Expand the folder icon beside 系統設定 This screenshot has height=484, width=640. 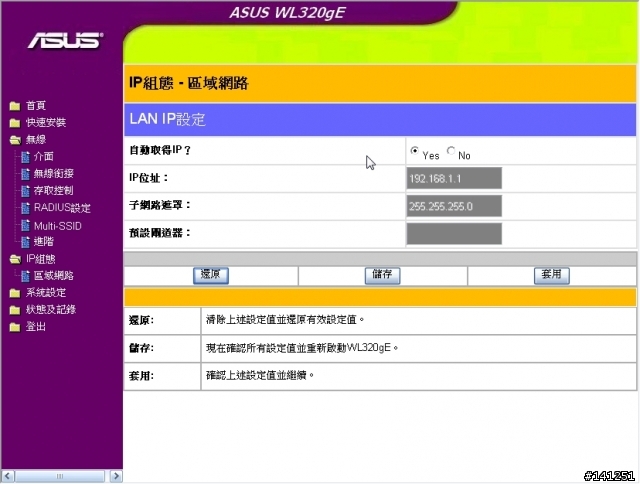15,293
